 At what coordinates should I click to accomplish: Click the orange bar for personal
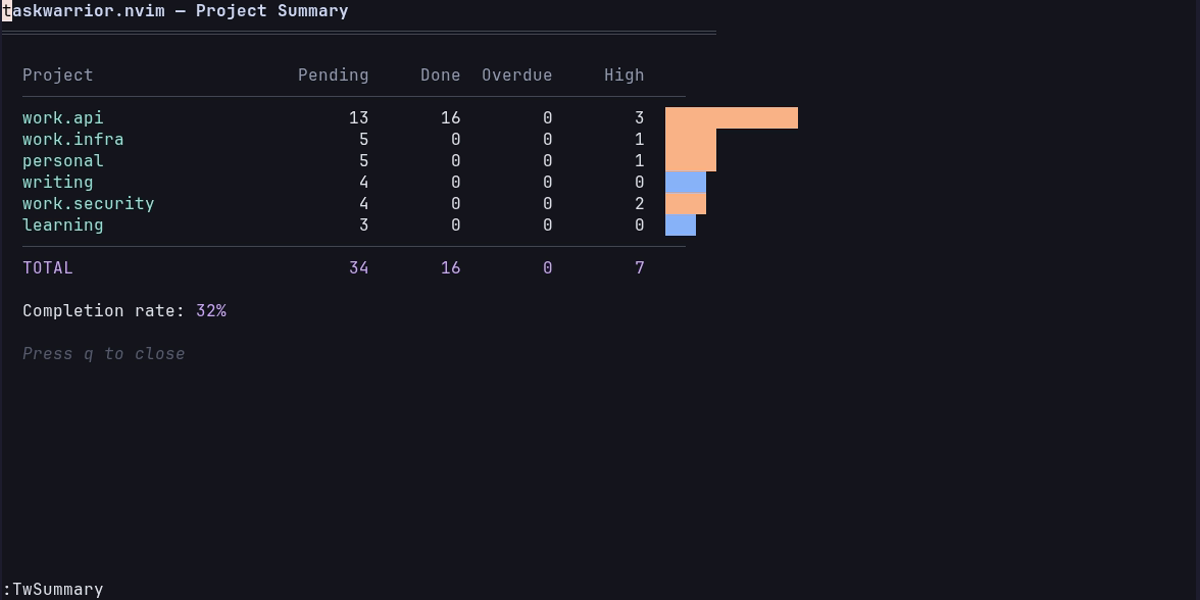click(691, 161)
